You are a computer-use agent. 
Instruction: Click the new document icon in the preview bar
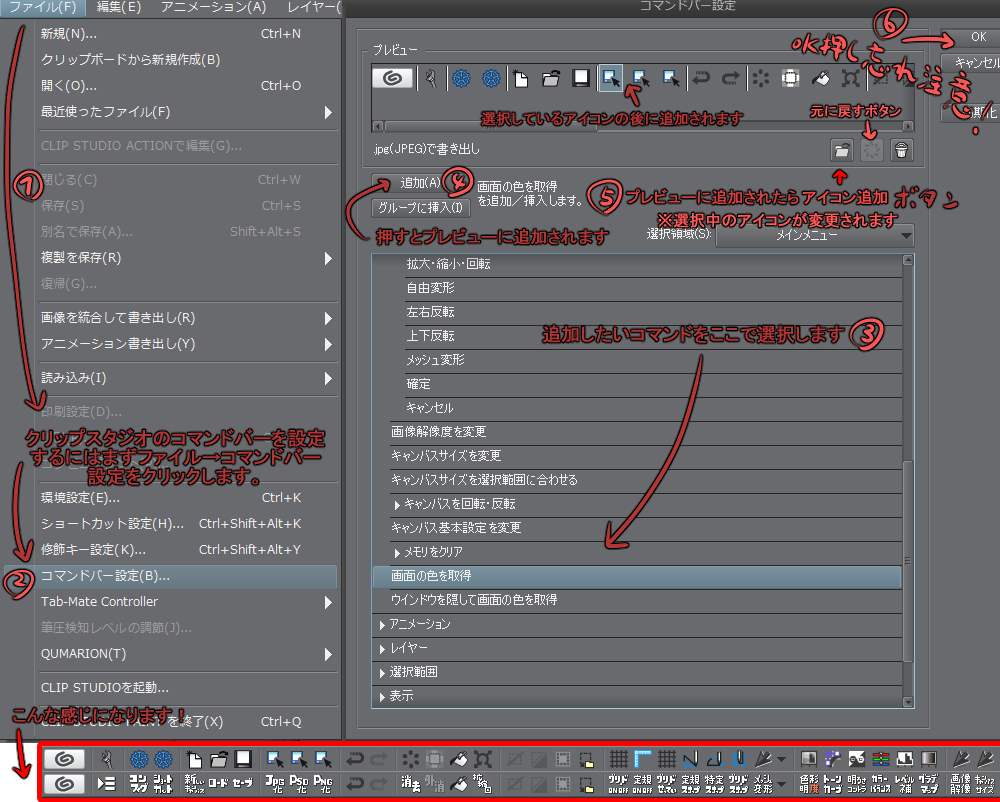click(x=521, y=78)
